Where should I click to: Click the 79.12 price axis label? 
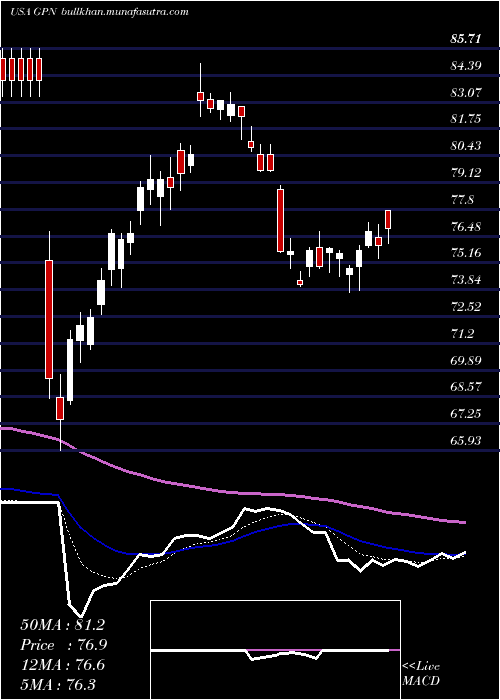pyautogui.click(x=466, y=172)
